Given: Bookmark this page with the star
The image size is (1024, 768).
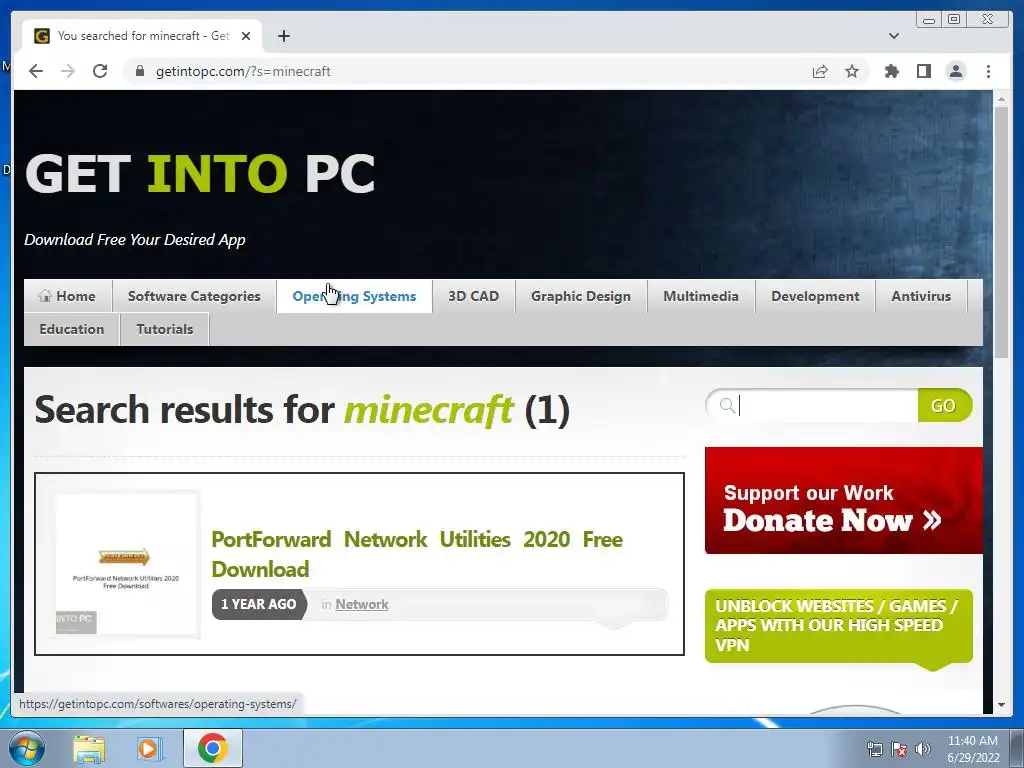Looking at the screenshot, I should pos(852,71).
